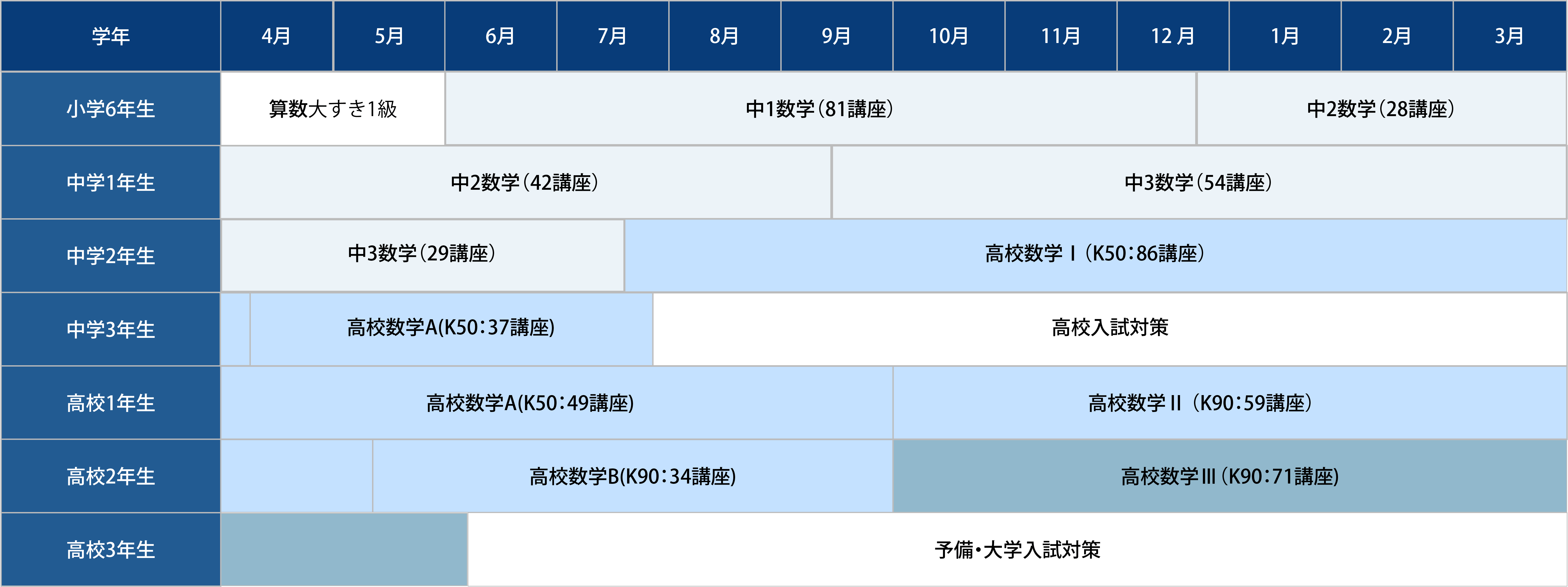Click the 4月 column header
The width and height of the screenshot is (1568, 587).
tap(277, 36)
